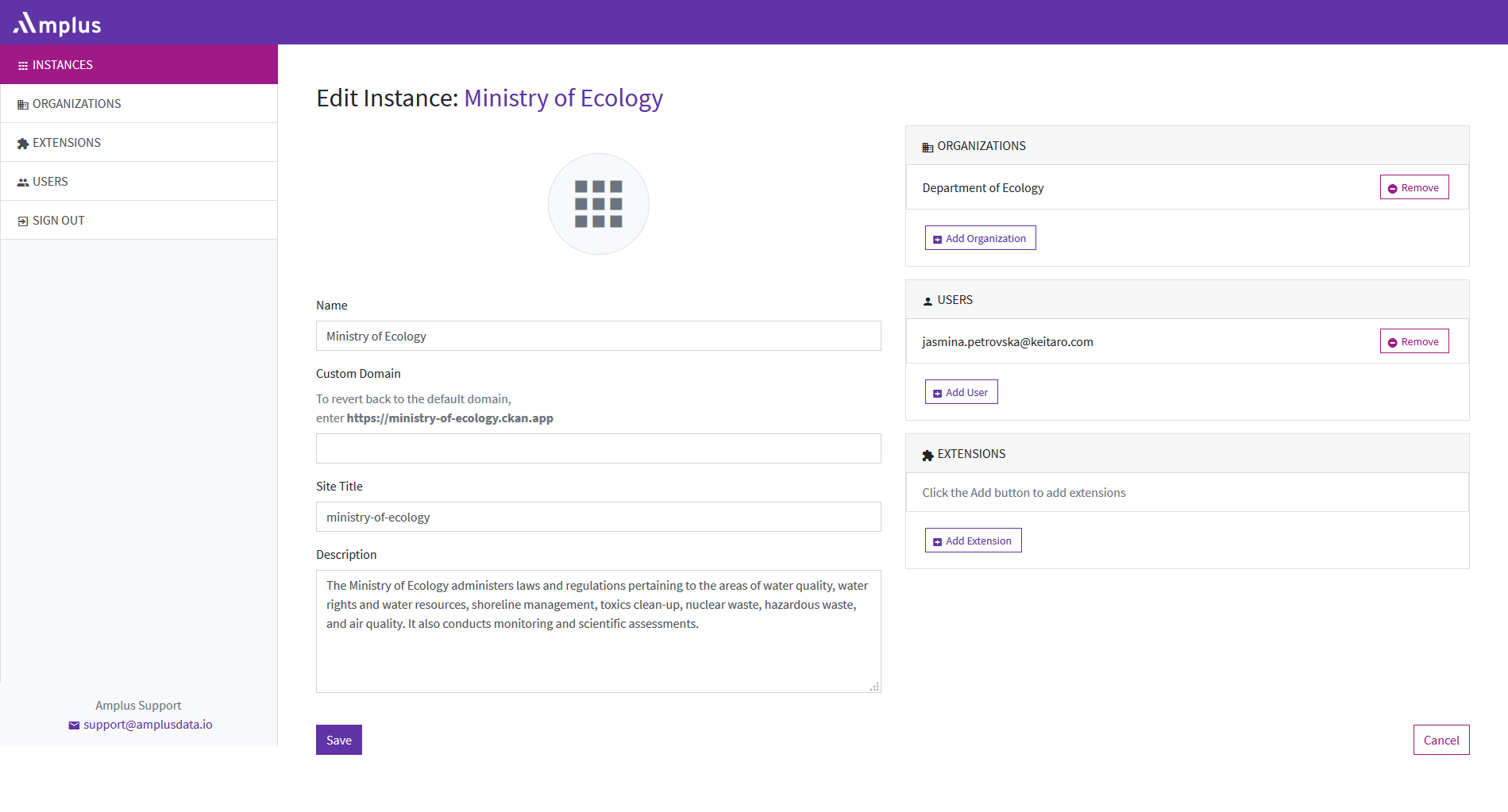This screenshot has height=812, width=1508.
Task: Click the Custom Domain label
Action: [x=358, y=374]
